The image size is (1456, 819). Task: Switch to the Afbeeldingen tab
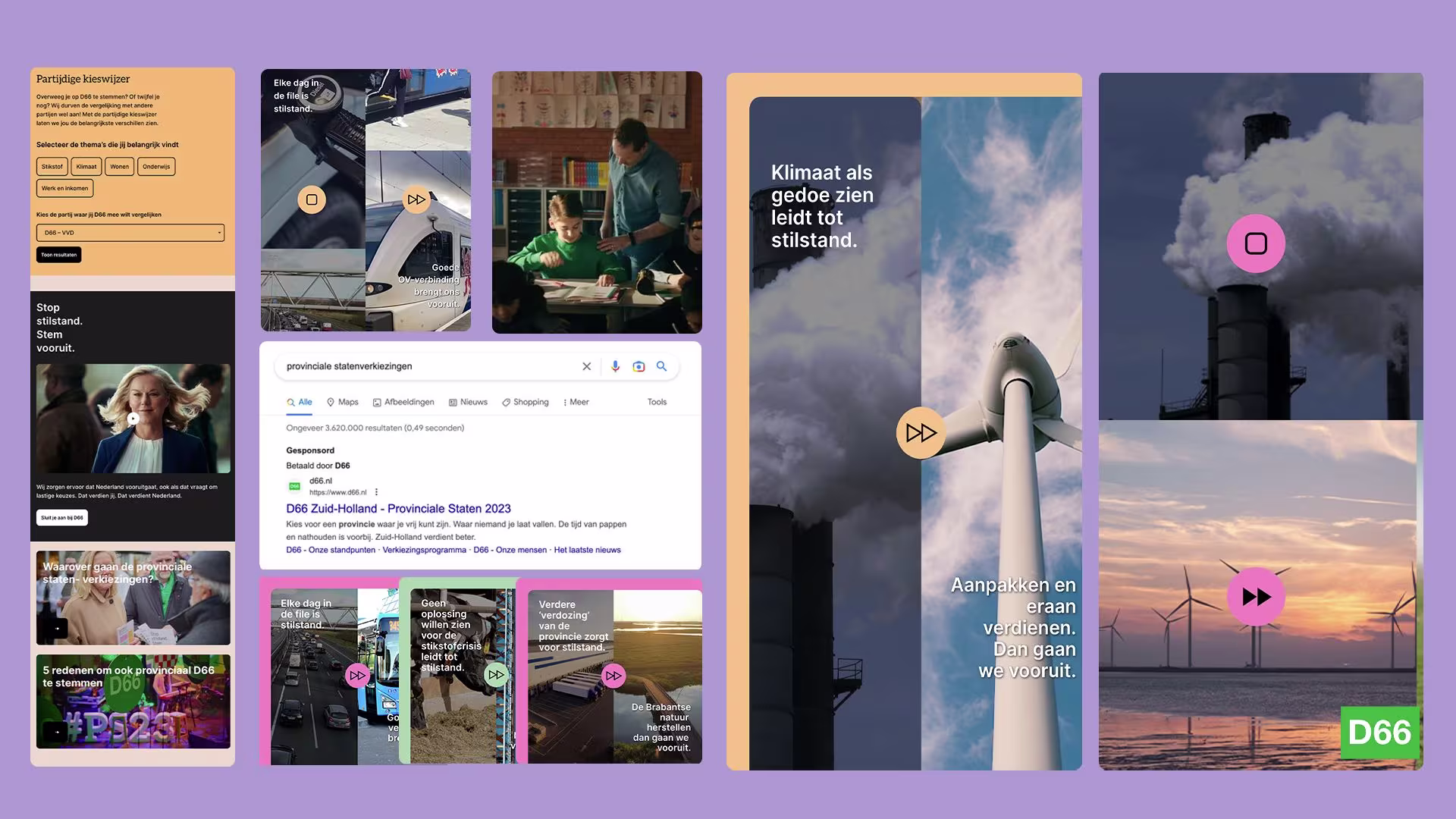403,402
